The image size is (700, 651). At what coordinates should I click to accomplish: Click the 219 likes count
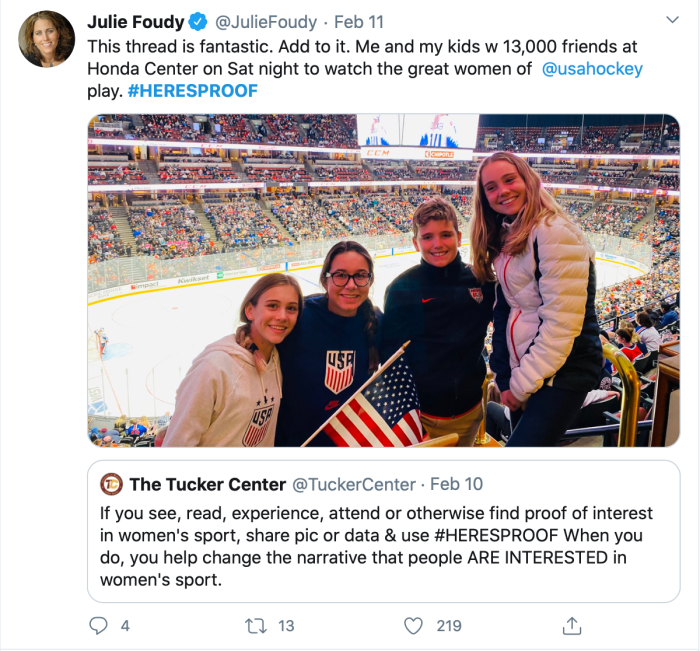pos(449,625)
